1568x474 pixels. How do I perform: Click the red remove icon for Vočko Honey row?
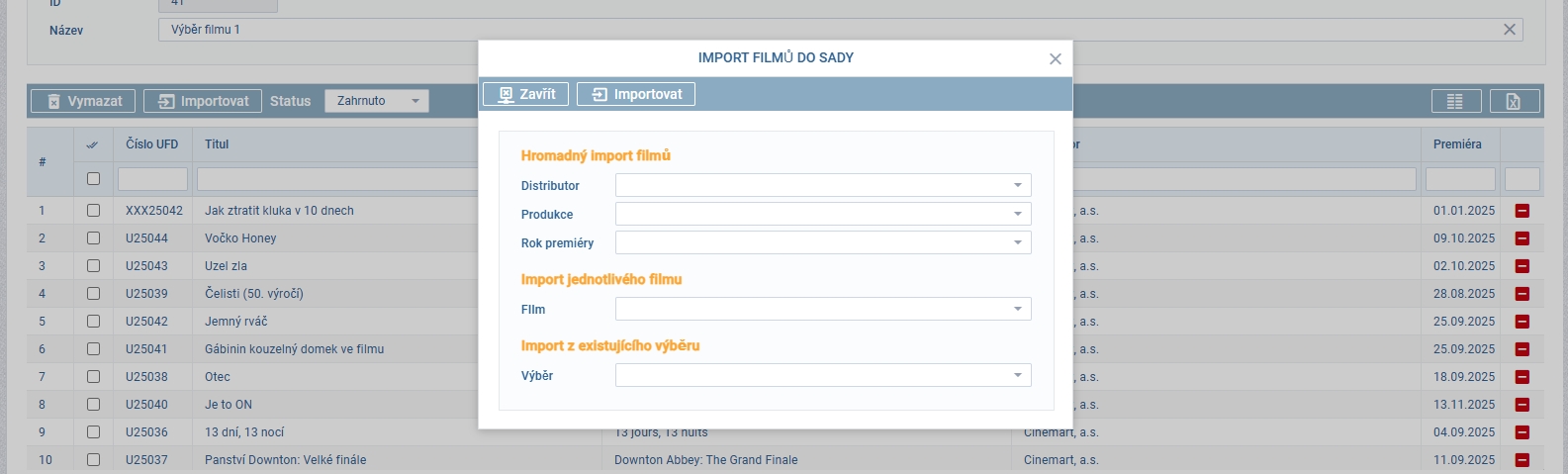tap(1522, 238)
